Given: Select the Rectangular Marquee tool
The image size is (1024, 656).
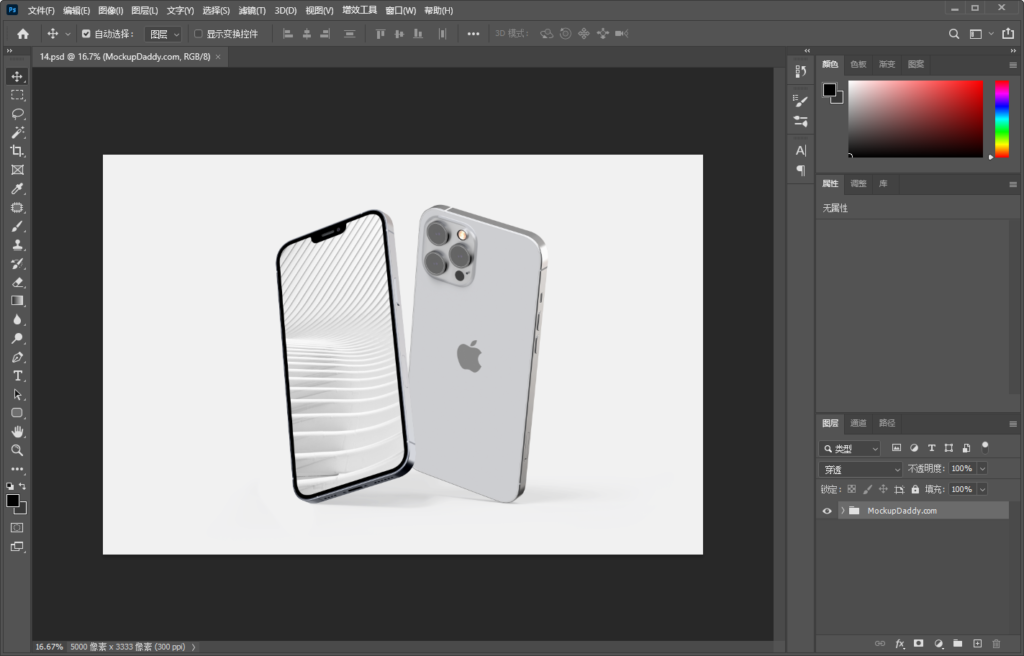Looking at the screenshot, I should [x=17, y=95].
